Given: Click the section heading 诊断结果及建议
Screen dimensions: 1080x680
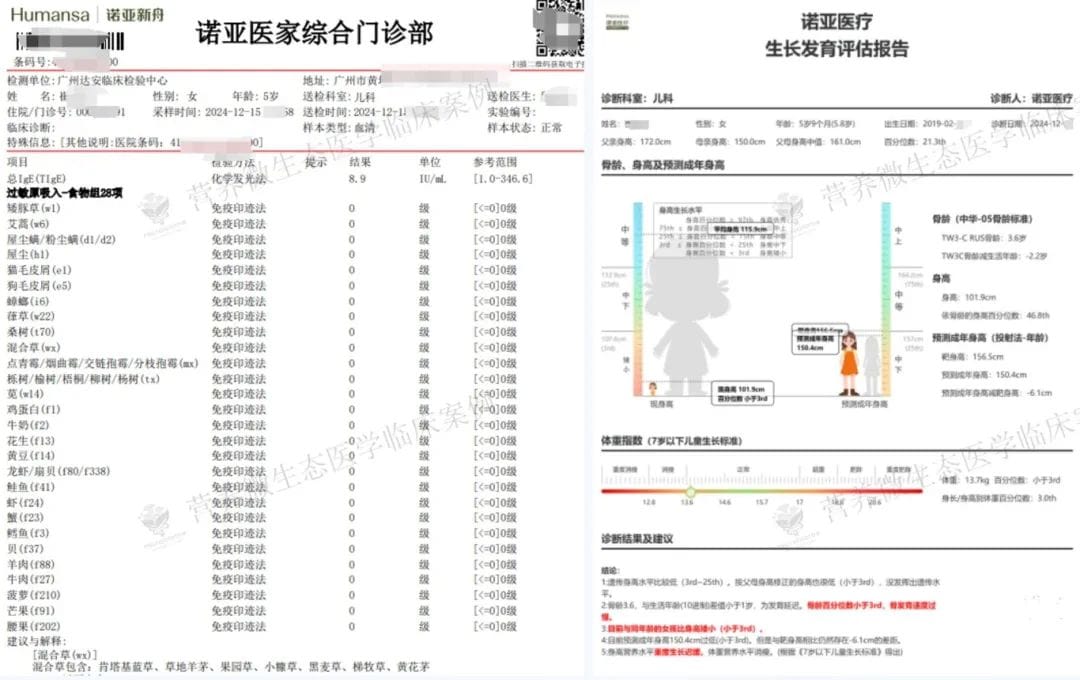Looking at the screenshot, I should [x=637, y=539].
